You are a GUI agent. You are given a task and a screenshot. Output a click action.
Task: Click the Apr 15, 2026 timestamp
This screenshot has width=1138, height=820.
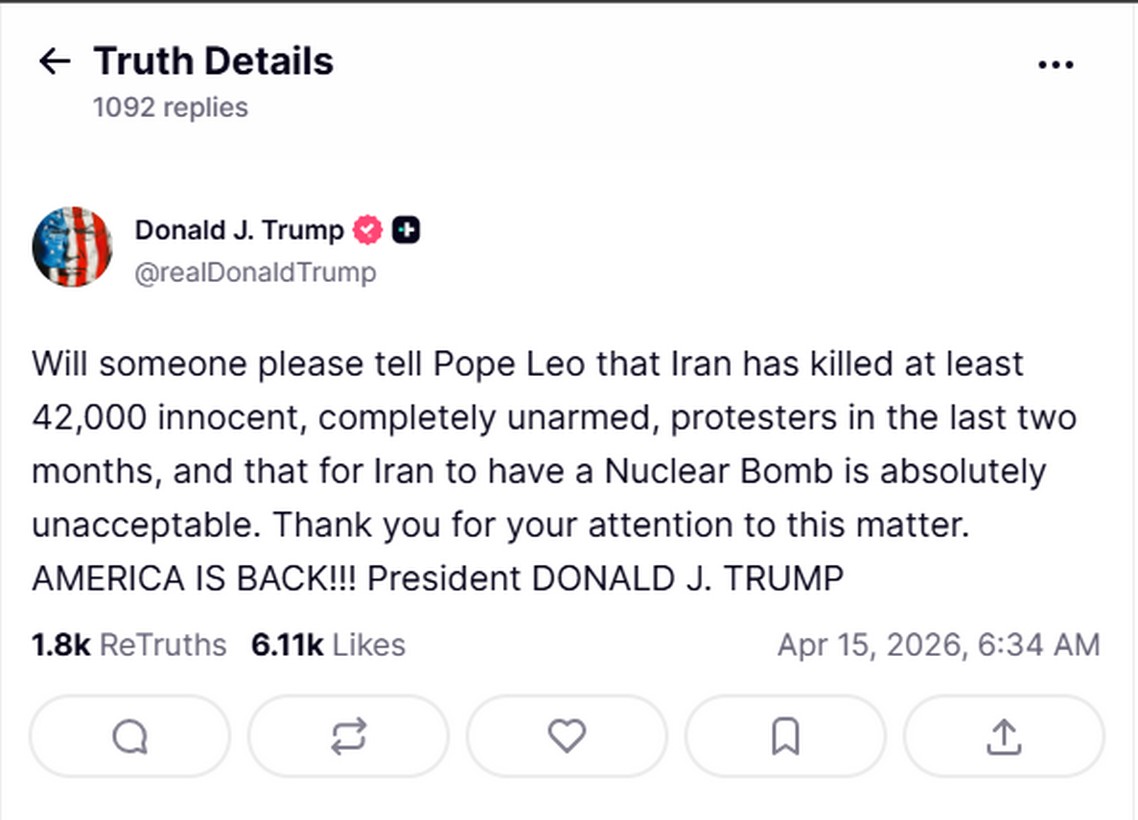pos(938,645)
